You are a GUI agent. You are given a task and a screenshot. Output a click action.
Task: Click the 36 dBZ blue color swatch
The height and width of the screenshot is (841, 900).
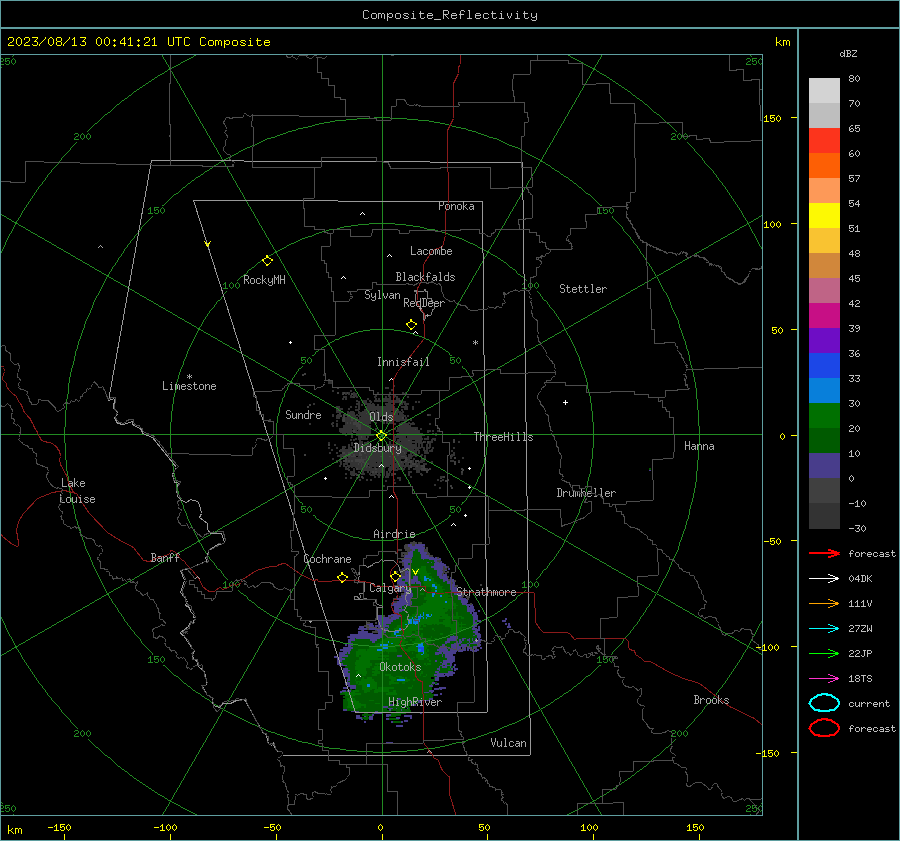coord(824,366)
